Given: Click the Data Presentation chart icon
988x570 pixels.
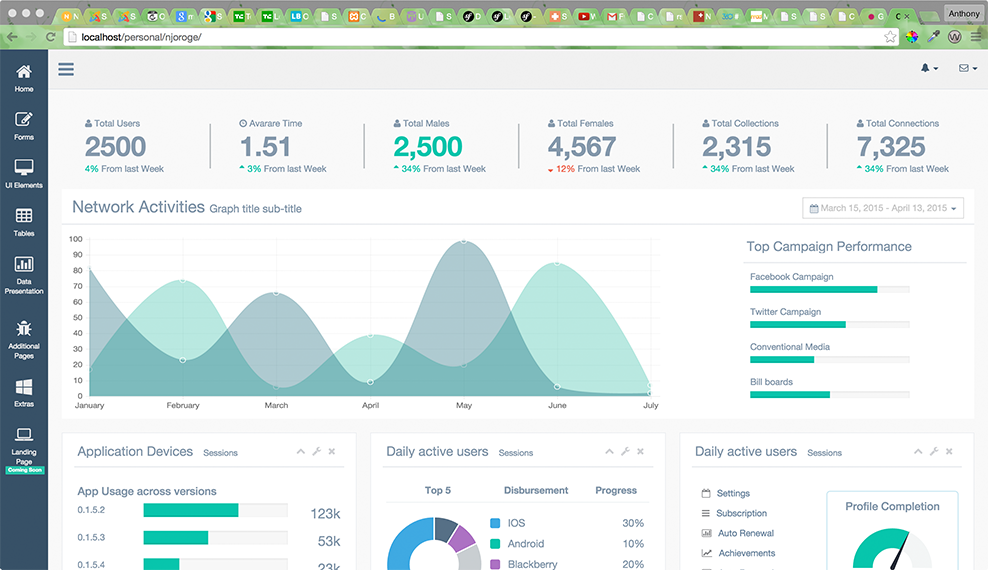Looking at the screenshot, I should 24,265.
